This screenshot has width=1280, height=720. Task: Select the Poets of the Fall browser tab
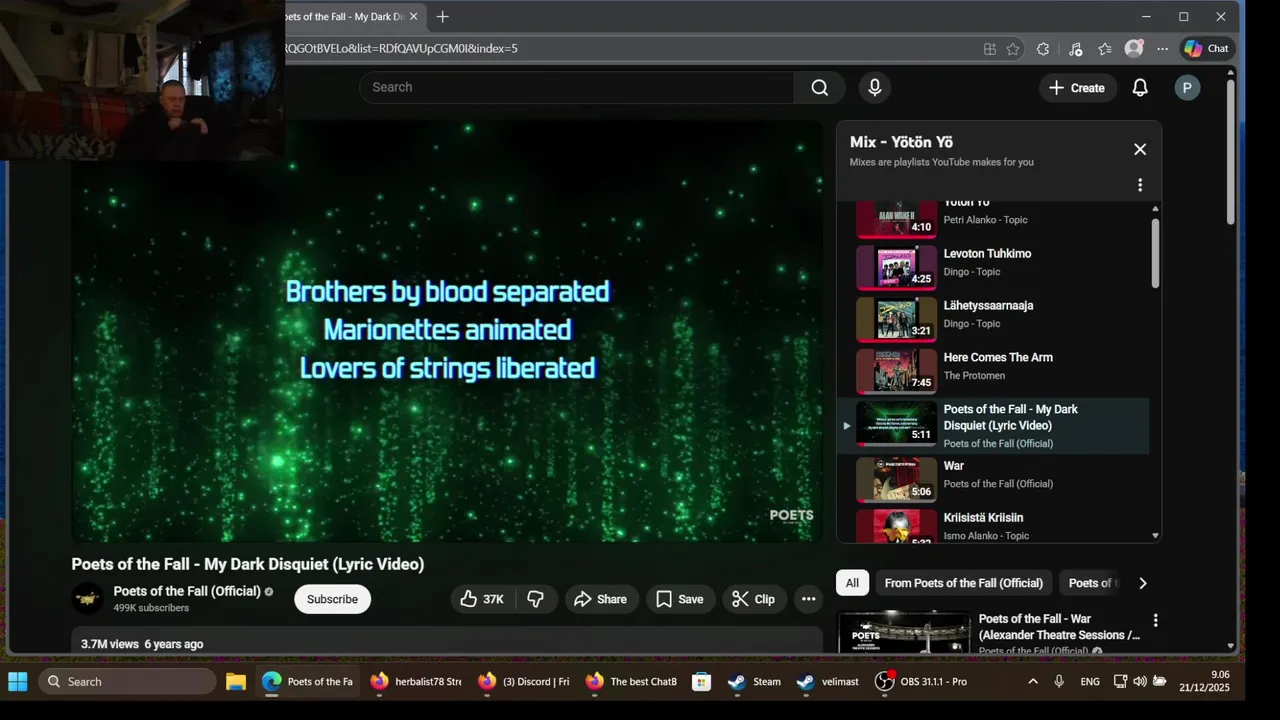(345, 16)
